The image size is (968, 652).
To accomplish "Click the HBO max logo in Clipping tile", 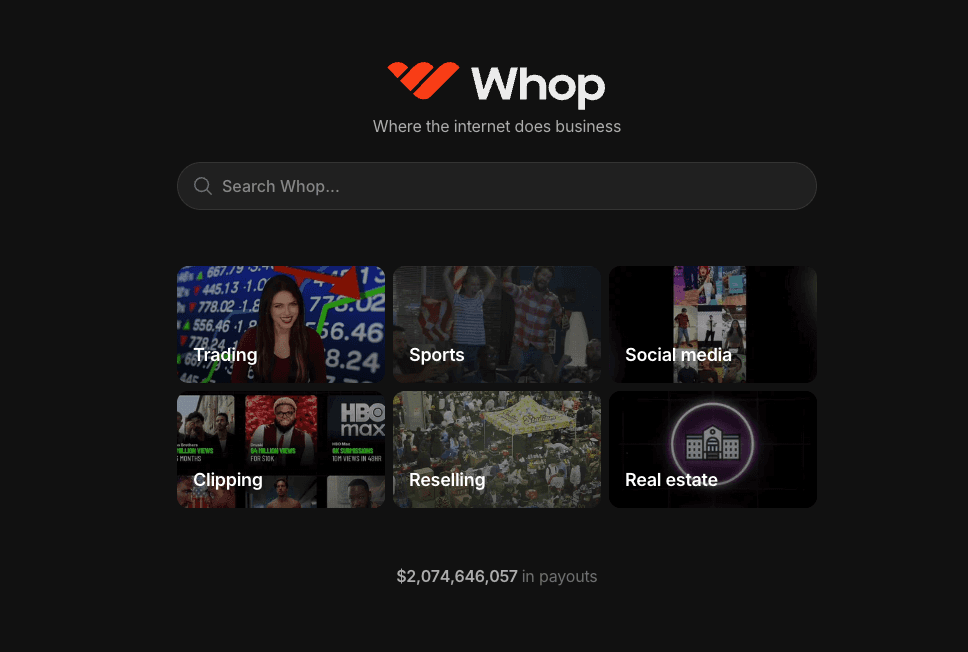I will 362,420.
